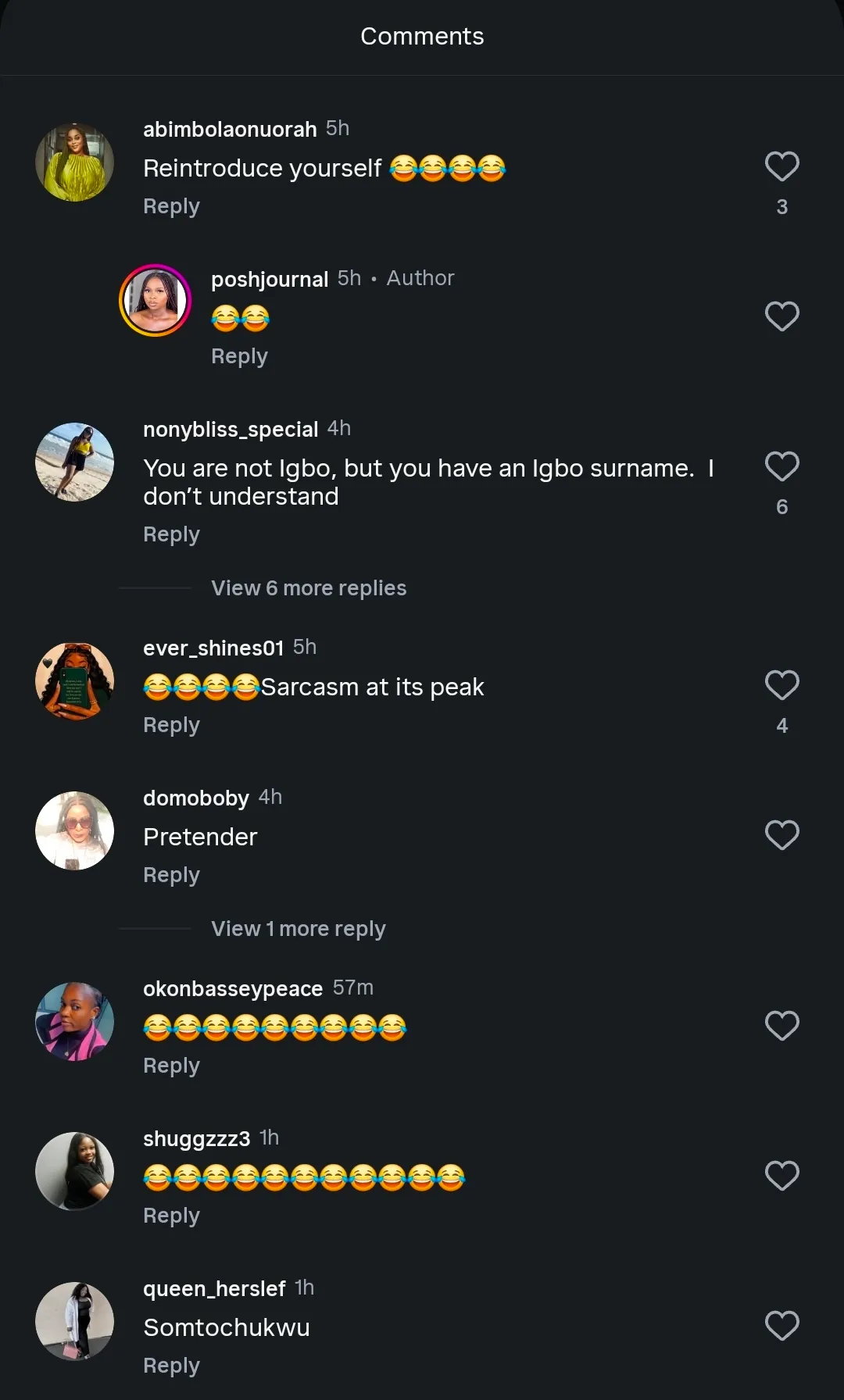This screenshot has width=844, height=1400.
Task: Open poshjournal's profile picture story
Action: tap(155, 301)
